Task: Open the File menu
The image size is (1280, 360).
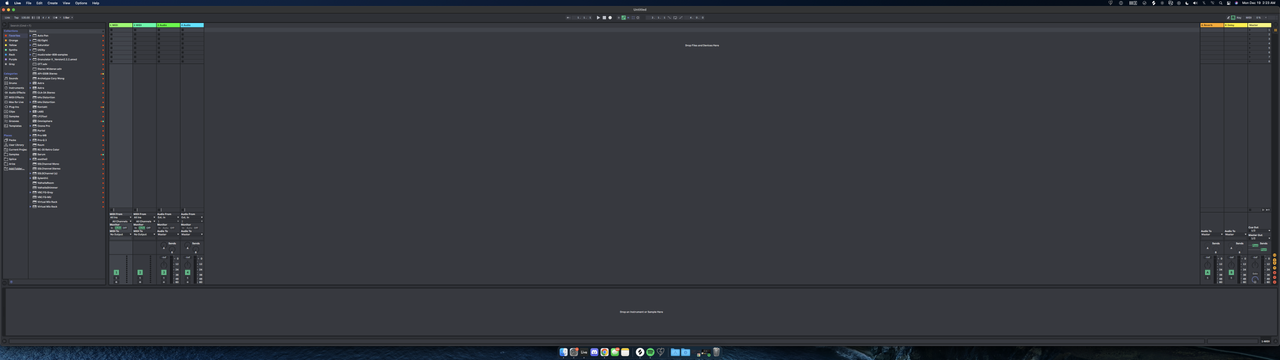Action: [x=29, y=3]
